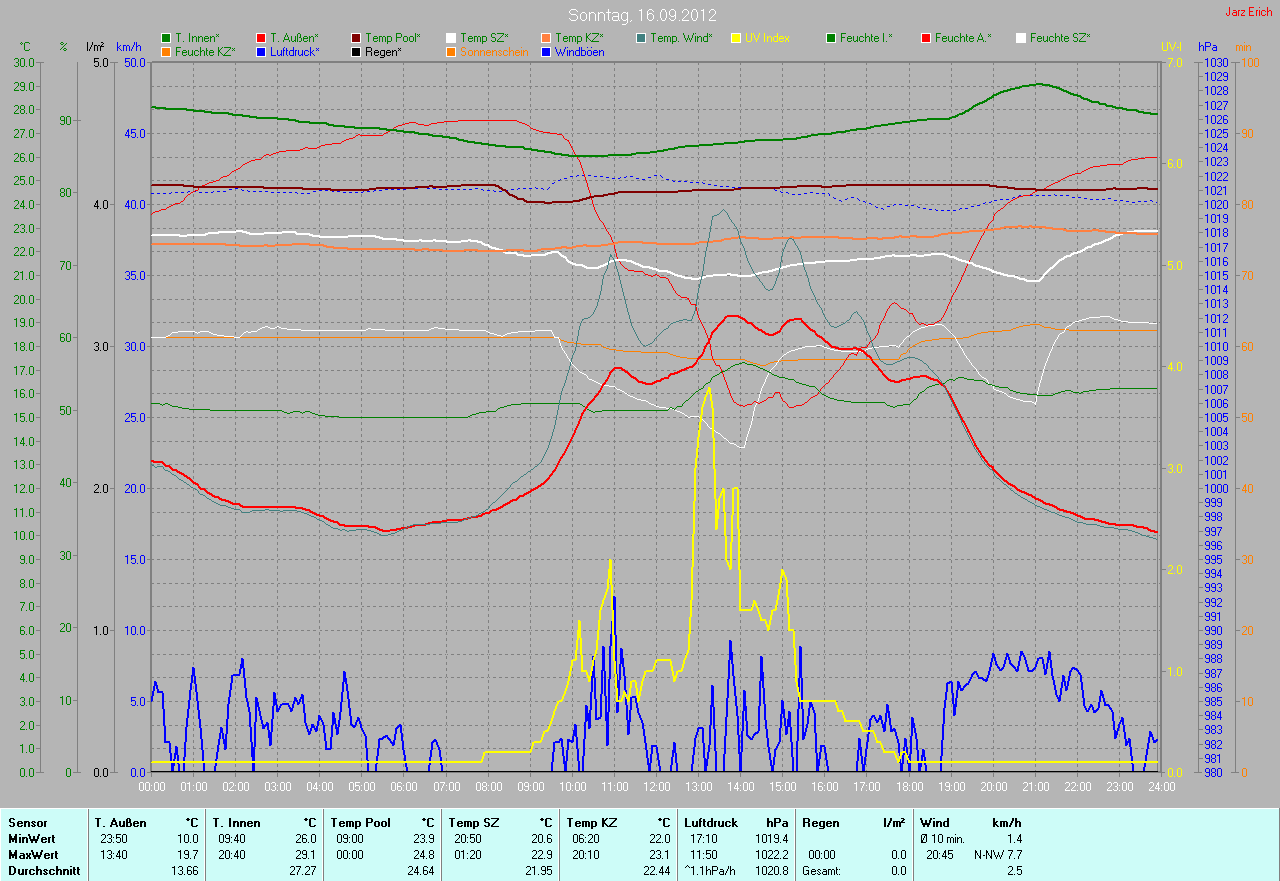Click the 'N-NW 7.7' wind maximum value
The height and width of the screenshot is (881, 1280).
[x=997, y=855]
